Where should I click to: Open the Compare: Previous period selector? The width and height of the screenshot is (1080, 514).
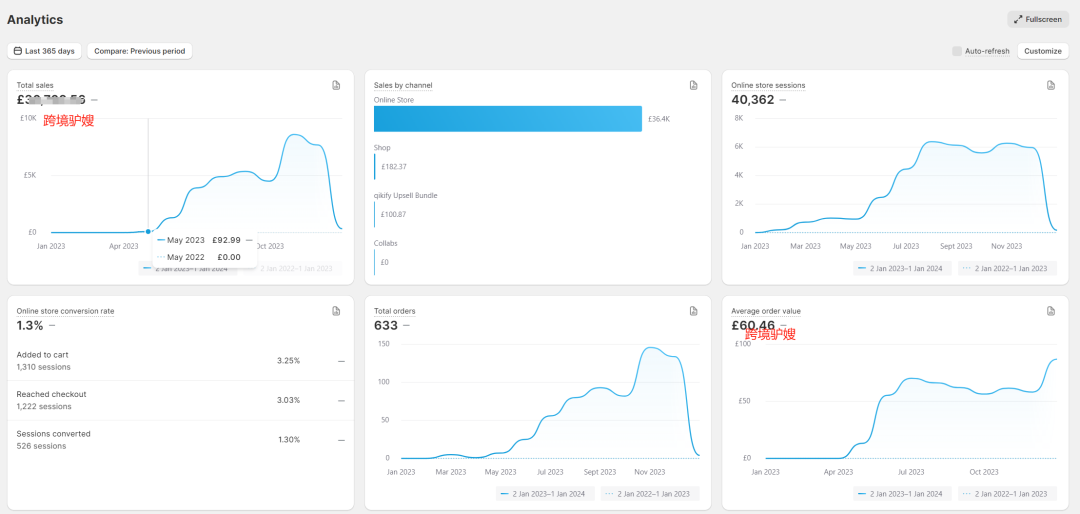coord(140,51)
